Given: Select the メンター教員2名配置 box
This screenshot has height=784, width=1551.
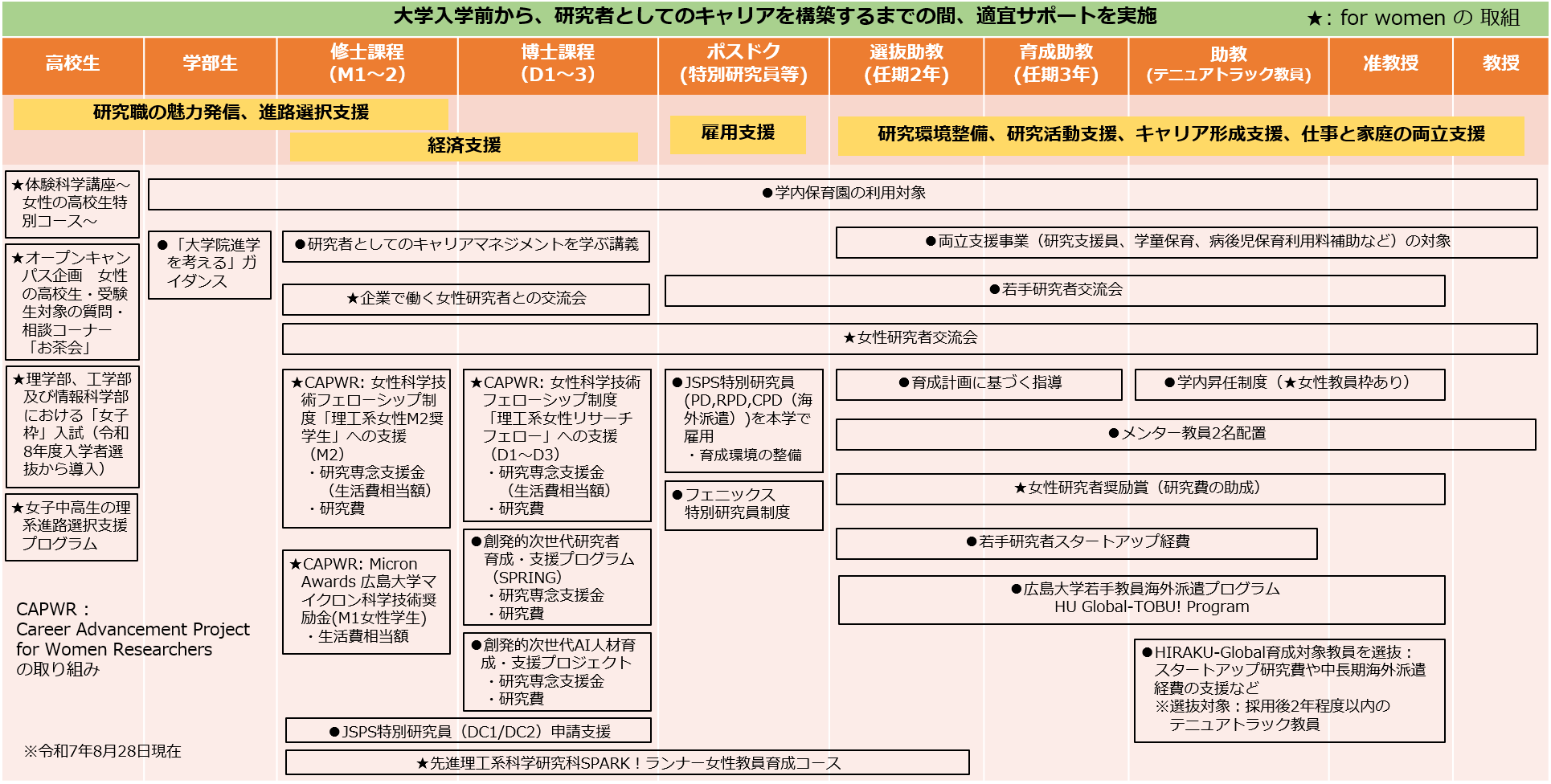Looking at the screenshot, I should point(1186,434).
